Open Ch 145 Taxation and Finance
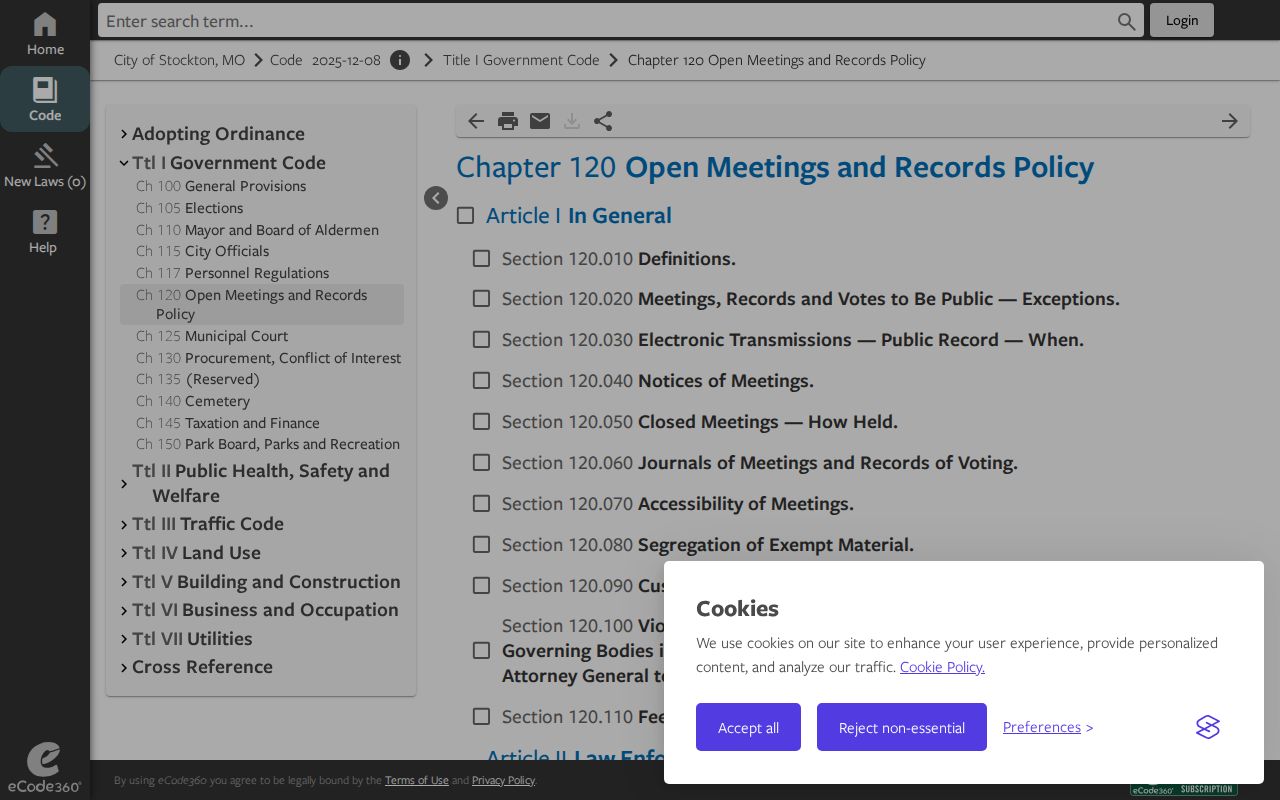This screenshot has height=800, width=1280. click(x=228, y=423)
